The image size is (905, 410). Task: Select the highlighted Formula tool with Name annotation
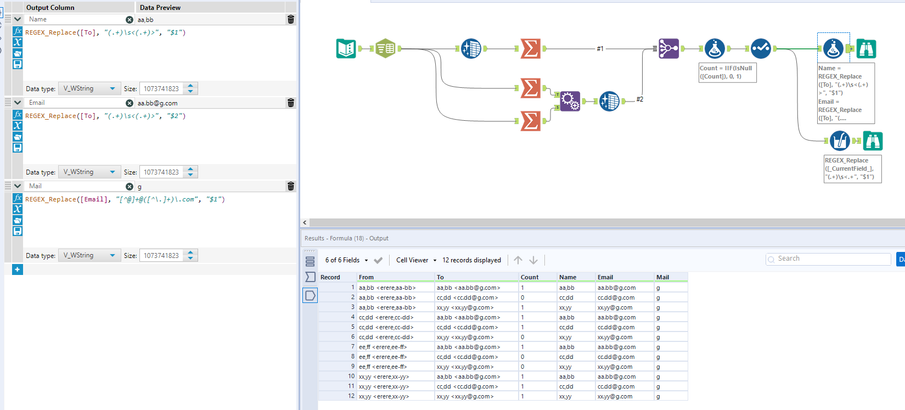click(833, 49)
